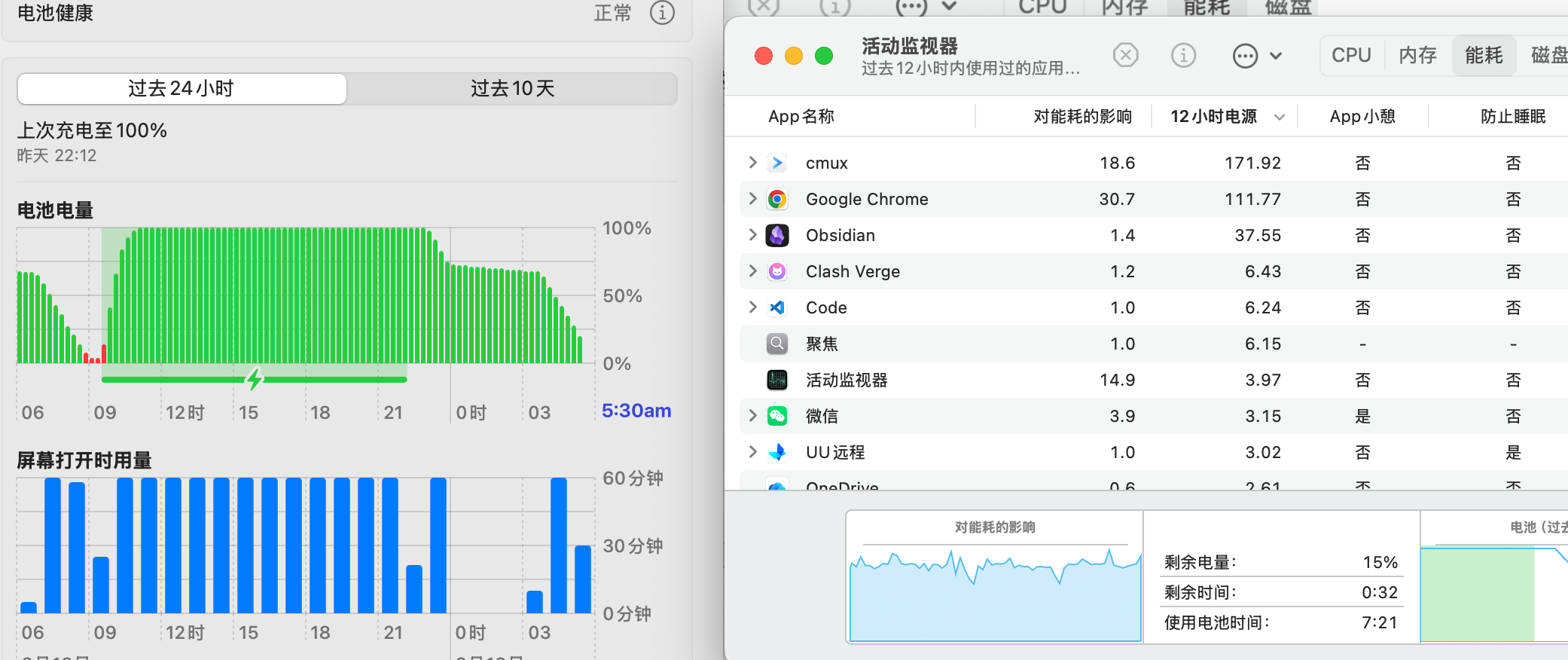Click the charging bolt indicator under chart
Image resolution: width=1568 pixels, height=660 pixels.
255,379
